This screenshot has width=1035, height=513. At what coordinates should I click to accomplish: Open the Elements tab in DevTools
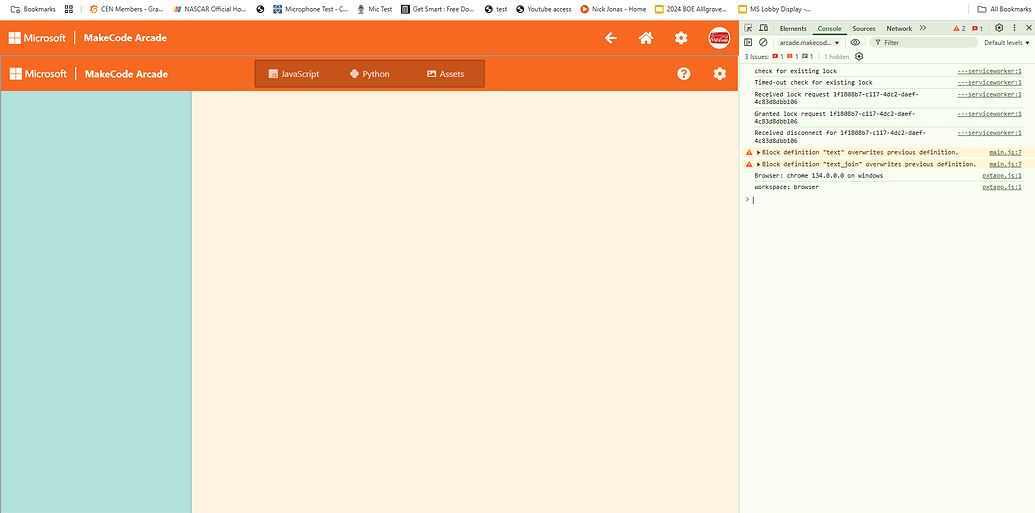(793, 28)
